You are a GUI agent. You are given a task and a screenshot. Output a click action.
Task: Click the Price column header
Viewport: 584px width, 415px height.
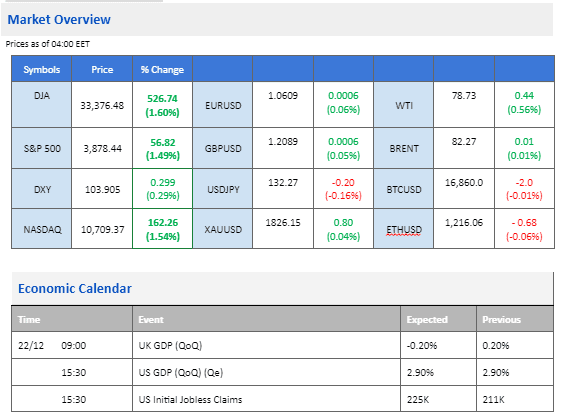102,70
